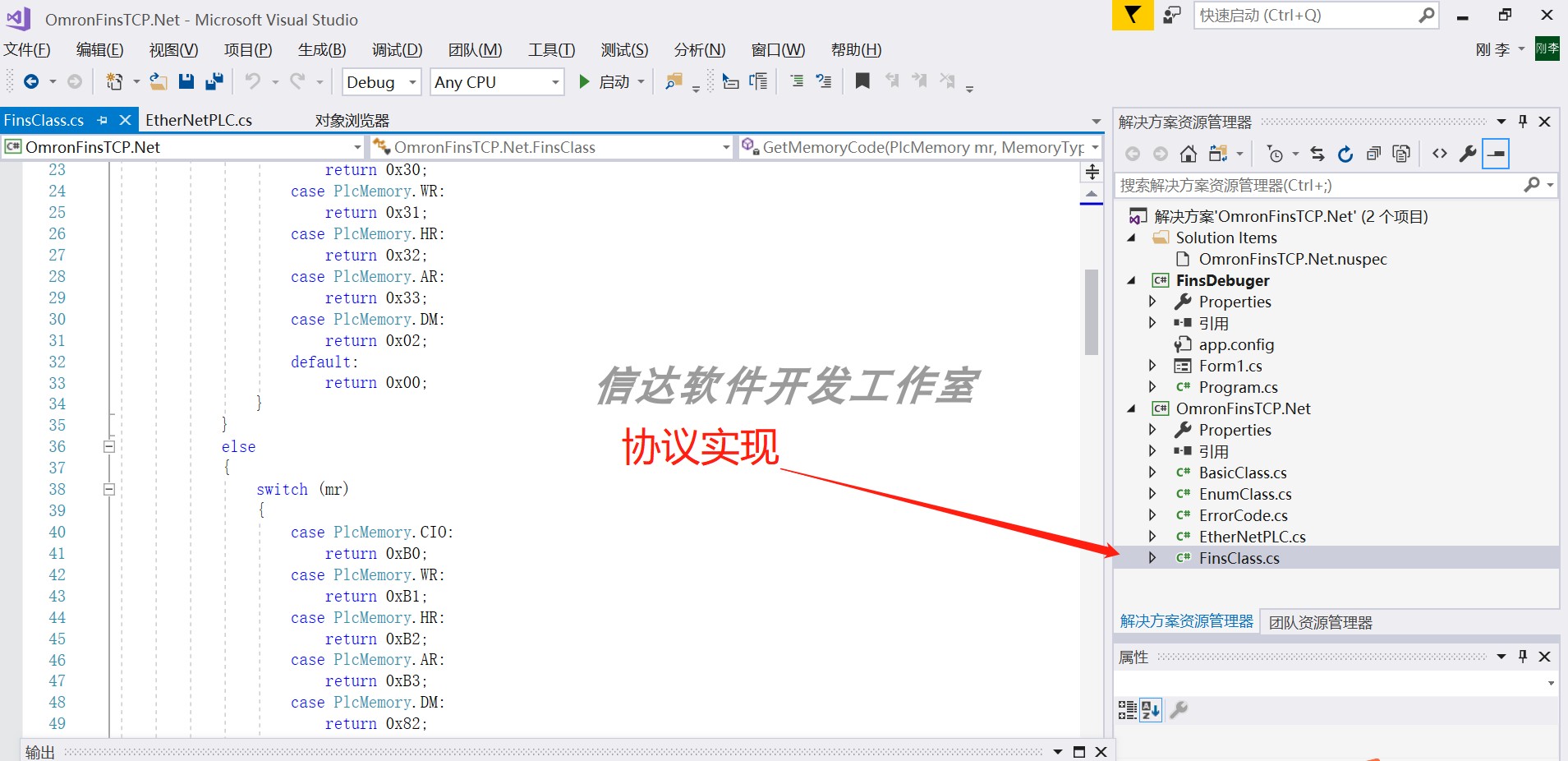1568x761 pixels.
Task: Click the Solution Explorer search field
Action: pos(1335,185)
